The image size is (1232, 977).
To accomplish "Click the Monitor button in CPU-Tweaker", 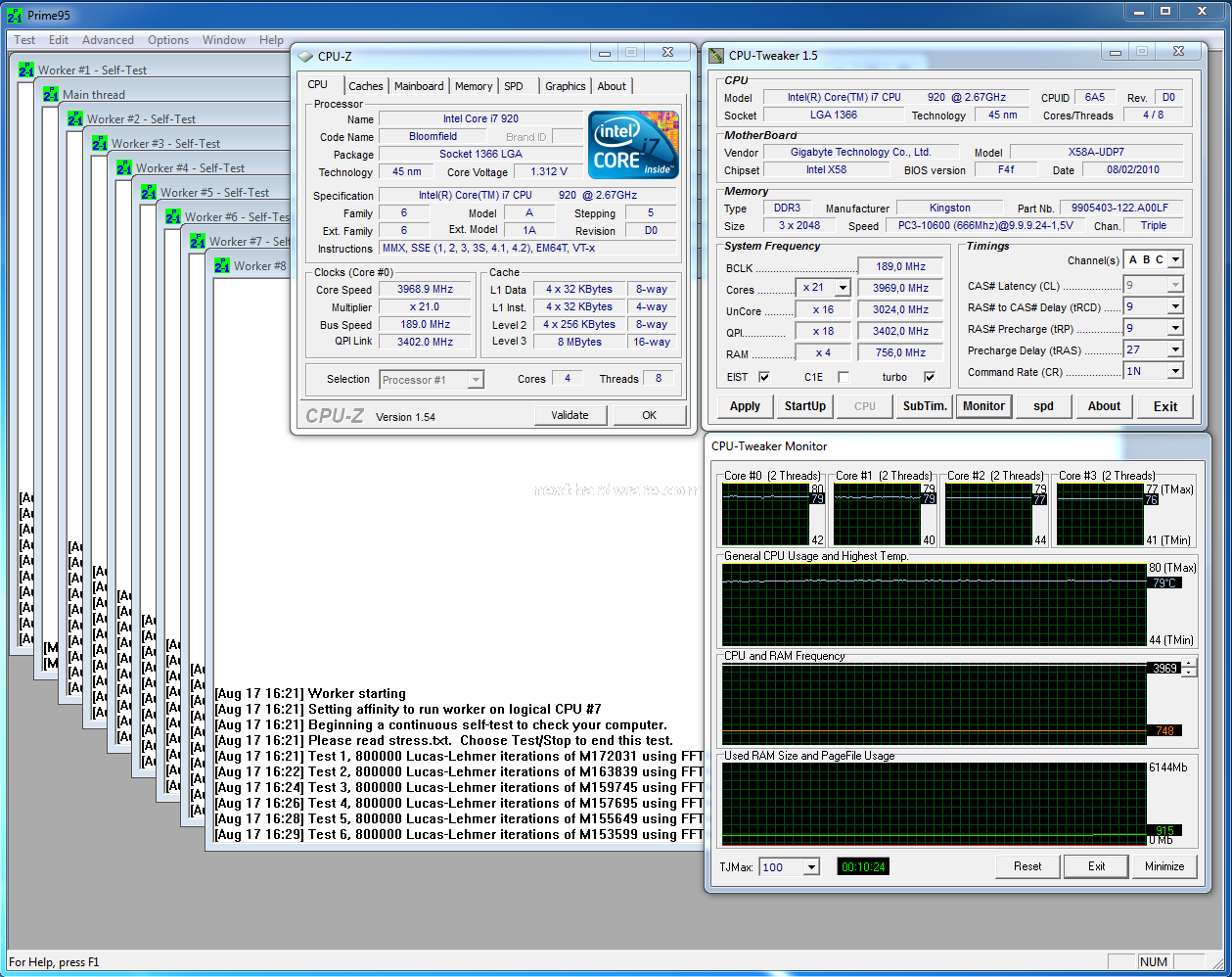I will [983, 406].
